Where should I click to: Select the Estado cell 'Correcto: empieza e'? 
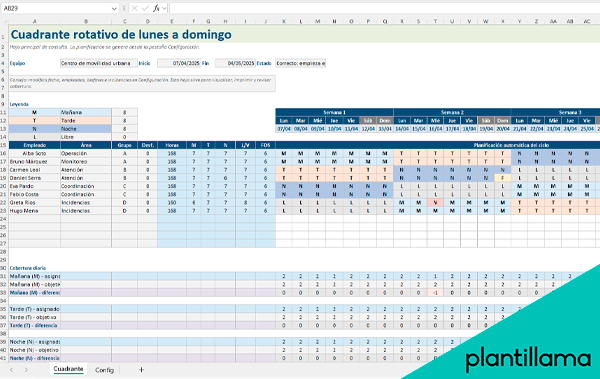coord(300,63)
